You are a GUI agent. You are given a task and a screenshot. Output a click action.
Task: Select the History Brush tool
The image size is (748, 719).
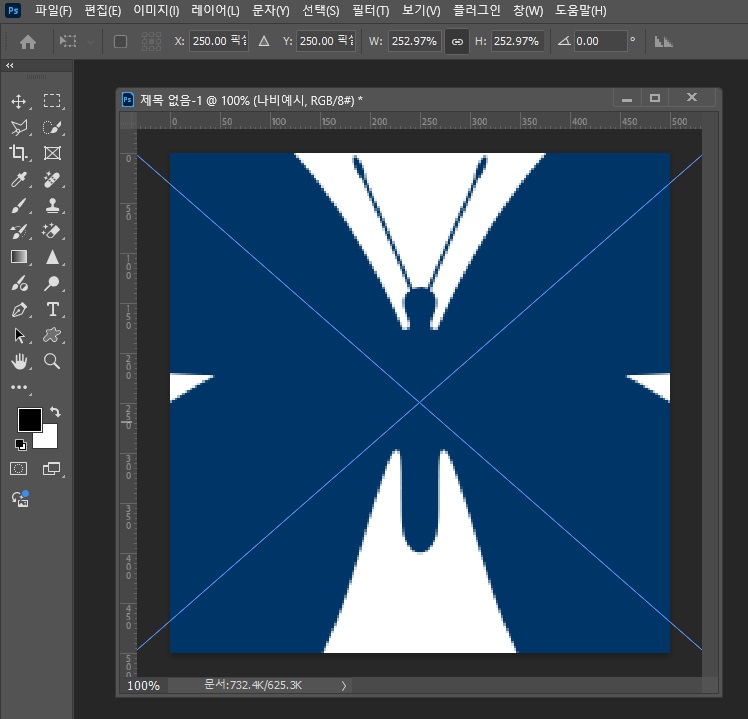click(19, 231)
